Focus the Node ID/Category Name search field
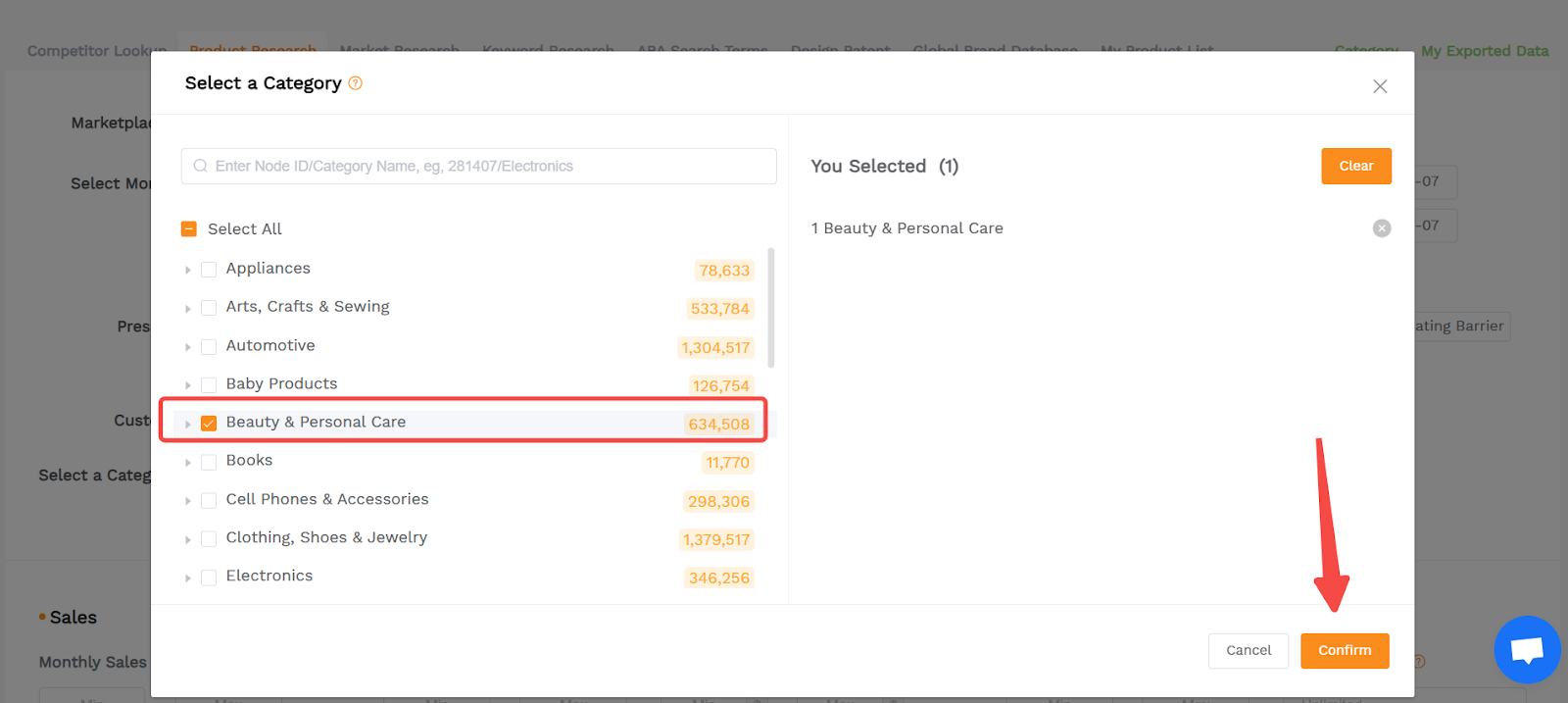The width and height of the screenshot is (1568, 703). pos(478,167)
